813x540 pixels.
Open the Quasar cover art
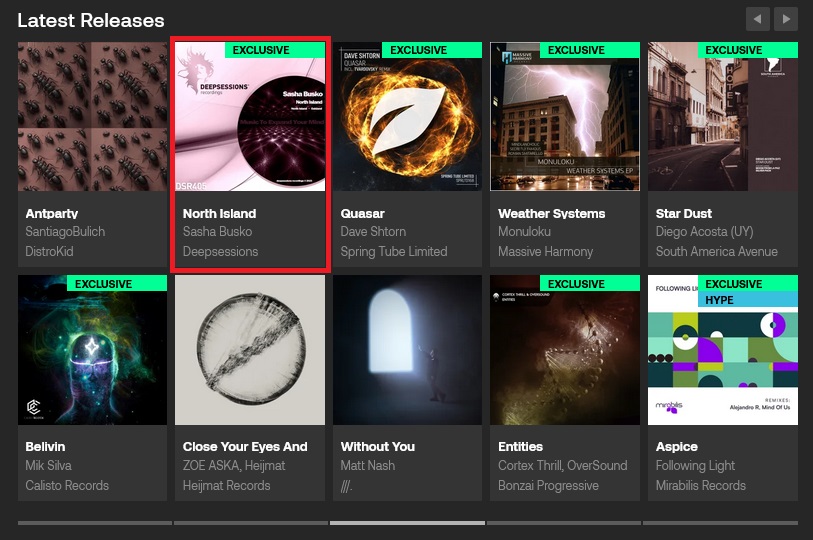408,117
